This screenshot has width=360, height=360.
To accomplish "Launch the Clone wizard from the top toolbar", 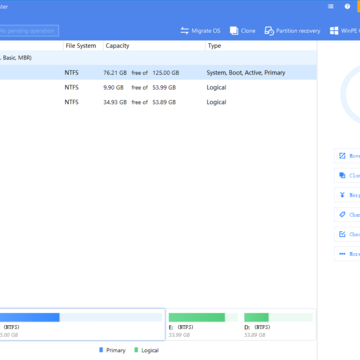I will point(243,31).
